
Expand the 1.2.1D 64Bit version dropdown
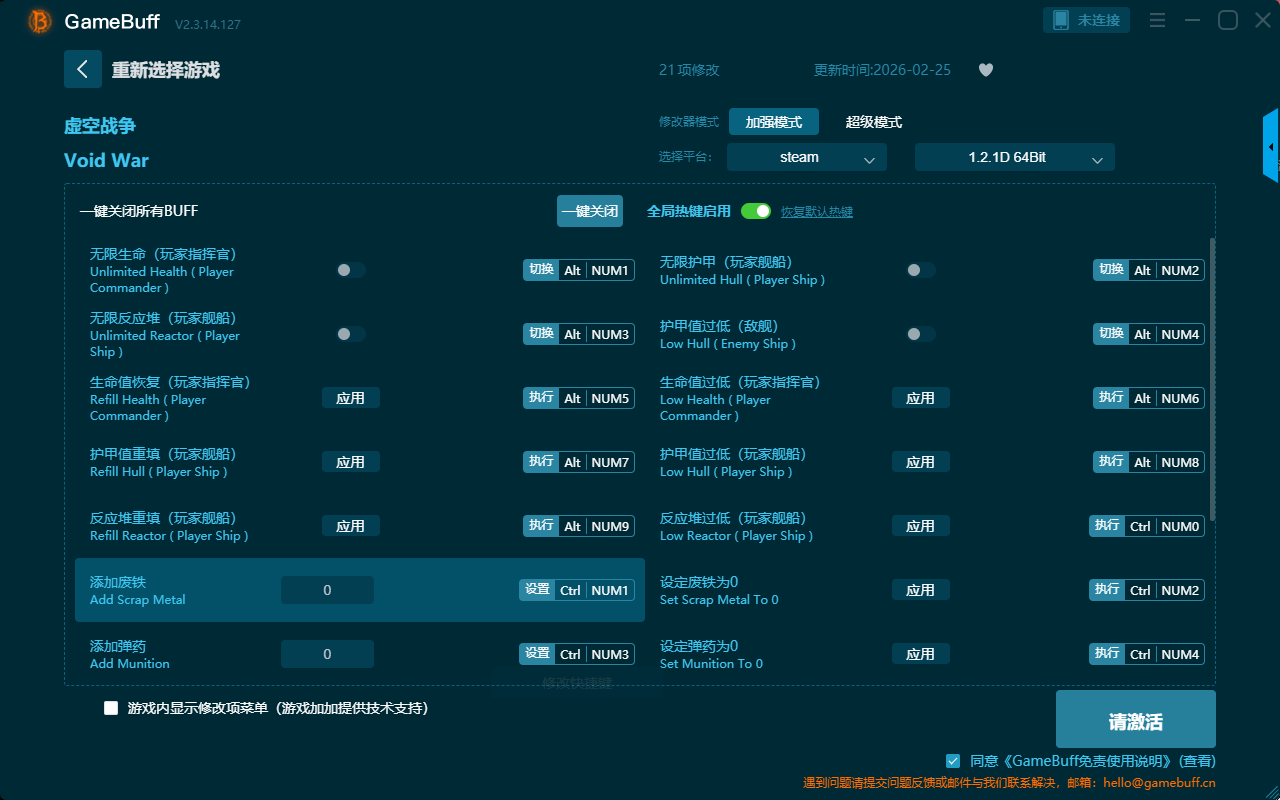[1014, 157]
